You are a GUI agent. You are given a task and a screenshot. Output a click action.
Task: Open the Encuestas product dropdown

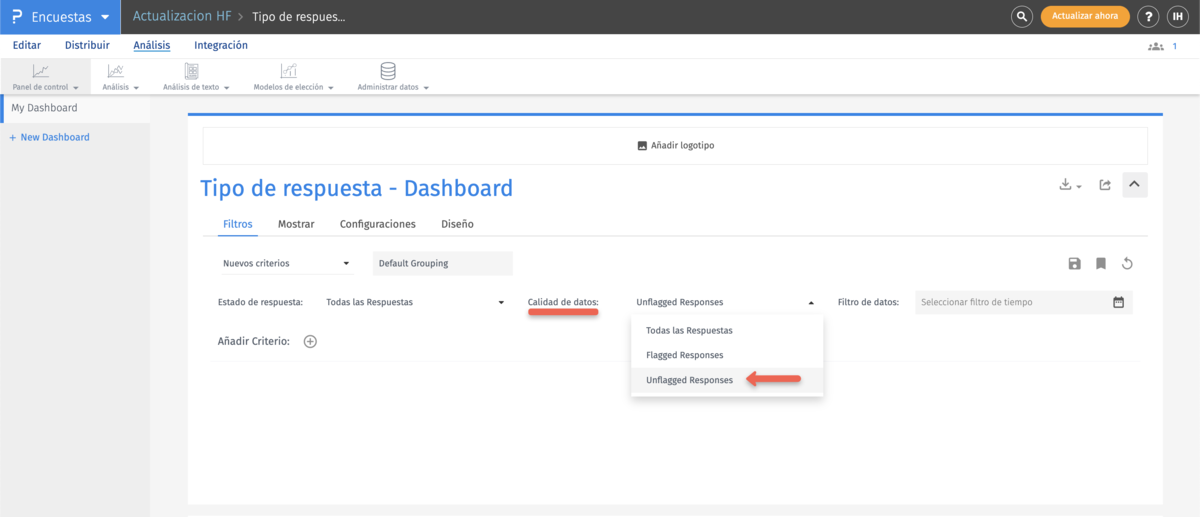tap(60, 17)
